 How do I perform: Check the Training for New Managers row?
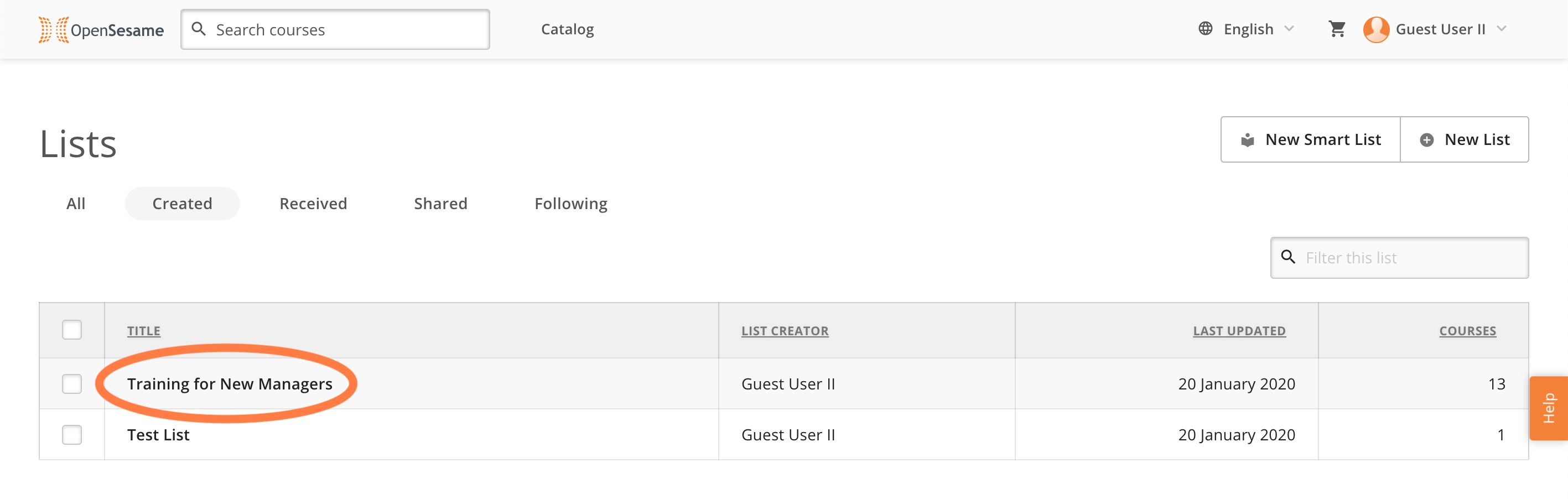(72, 383)
